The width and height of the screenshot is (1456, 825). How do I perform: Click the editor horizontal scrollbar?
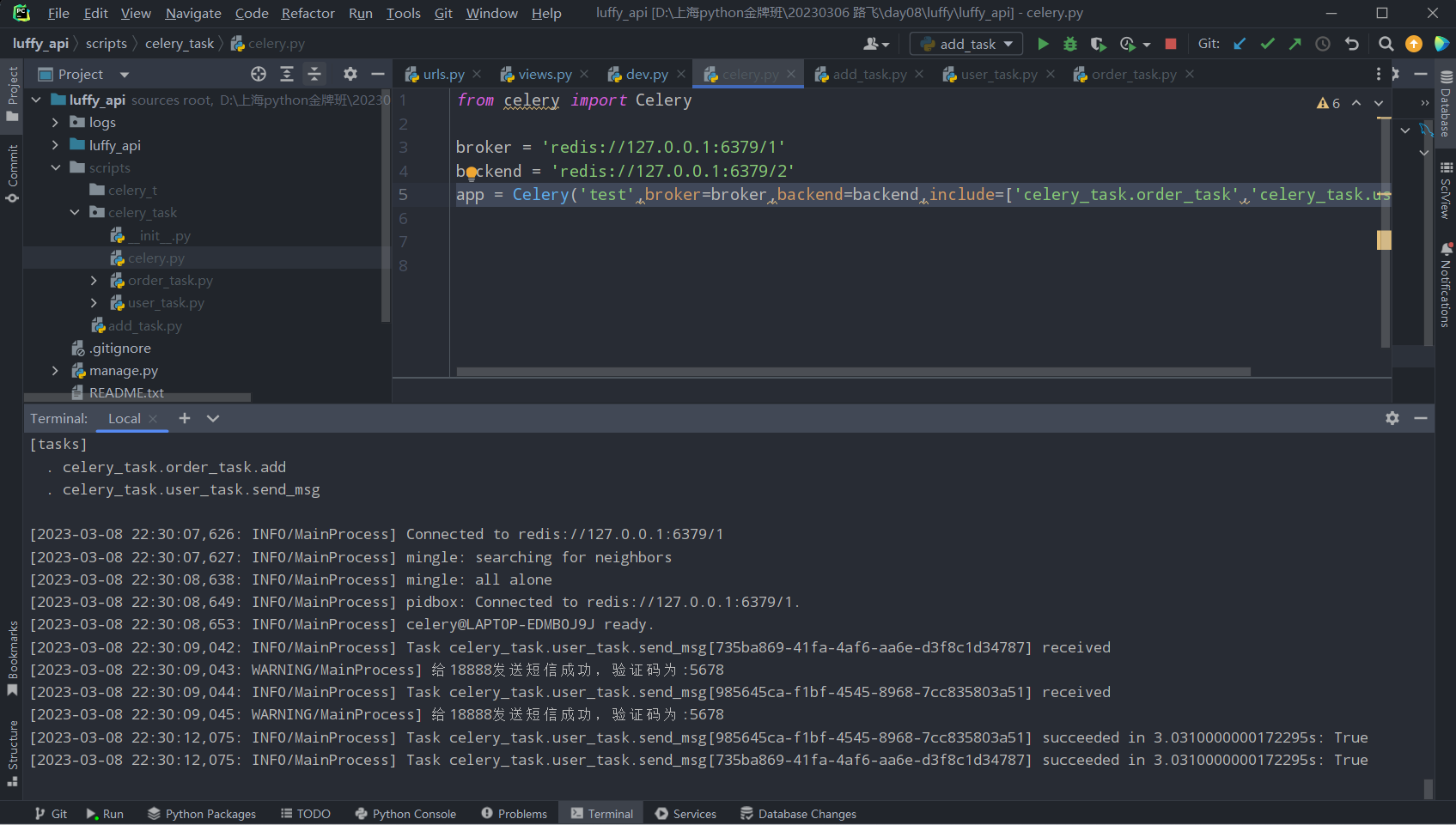(x=854, y=372)
